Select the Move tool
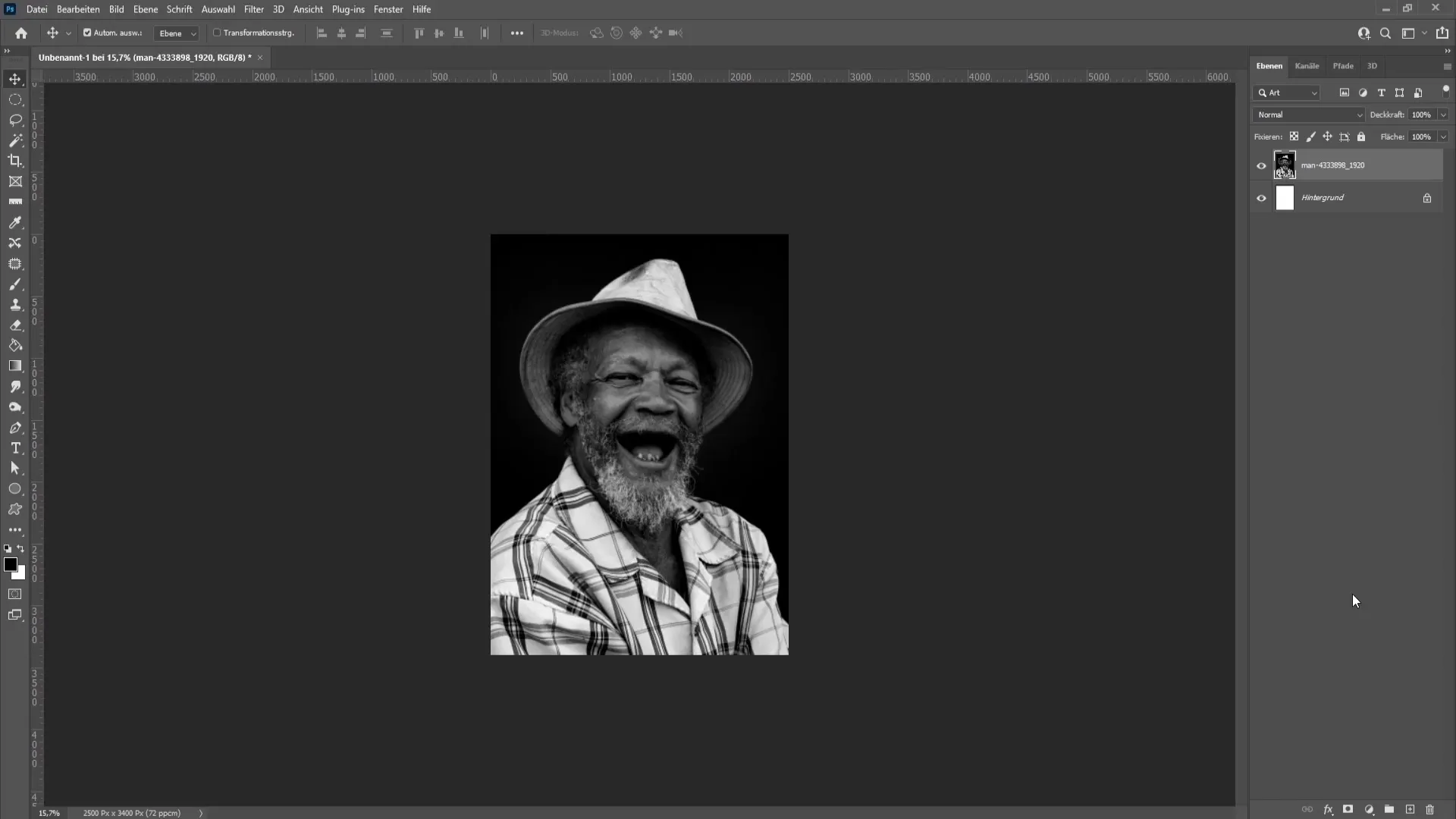The height and width of the screenshot is (819, 1456). tap(15, 78)
